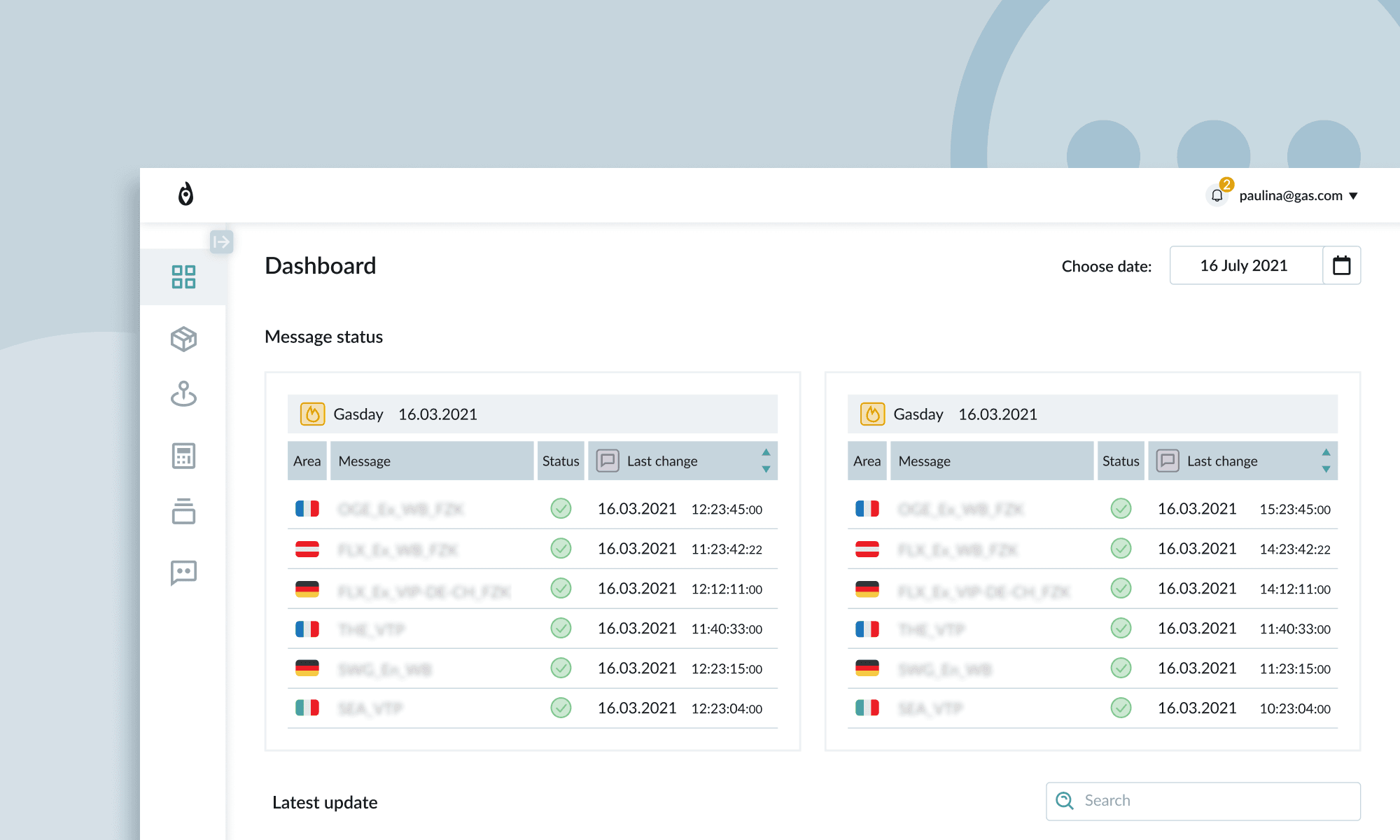Click the left table Area column header
1400x840 pixels.
coord(307,461)
